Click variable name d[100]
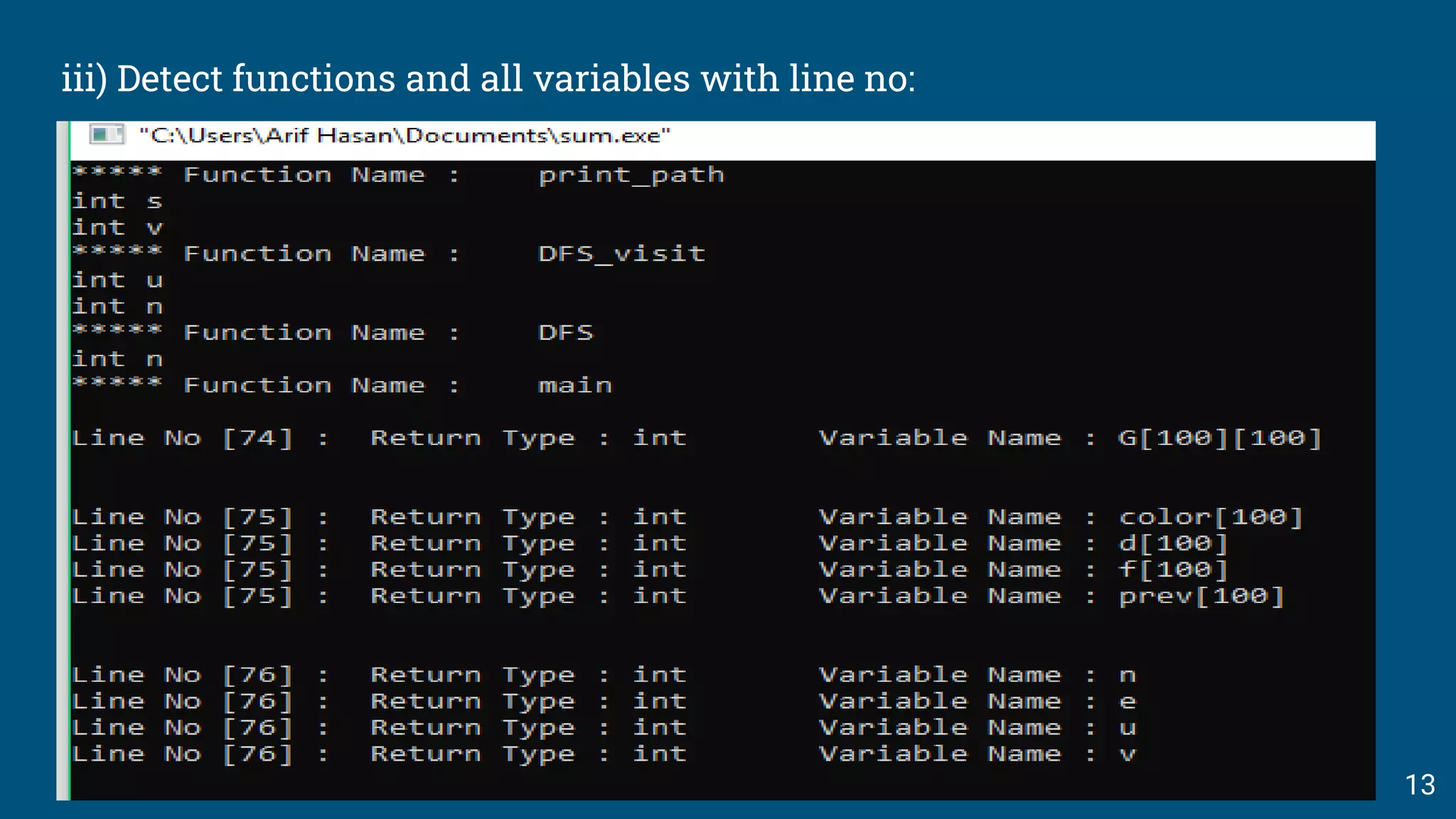The width and height of the screenshot is (1456, 819). tap(1172, 544)
